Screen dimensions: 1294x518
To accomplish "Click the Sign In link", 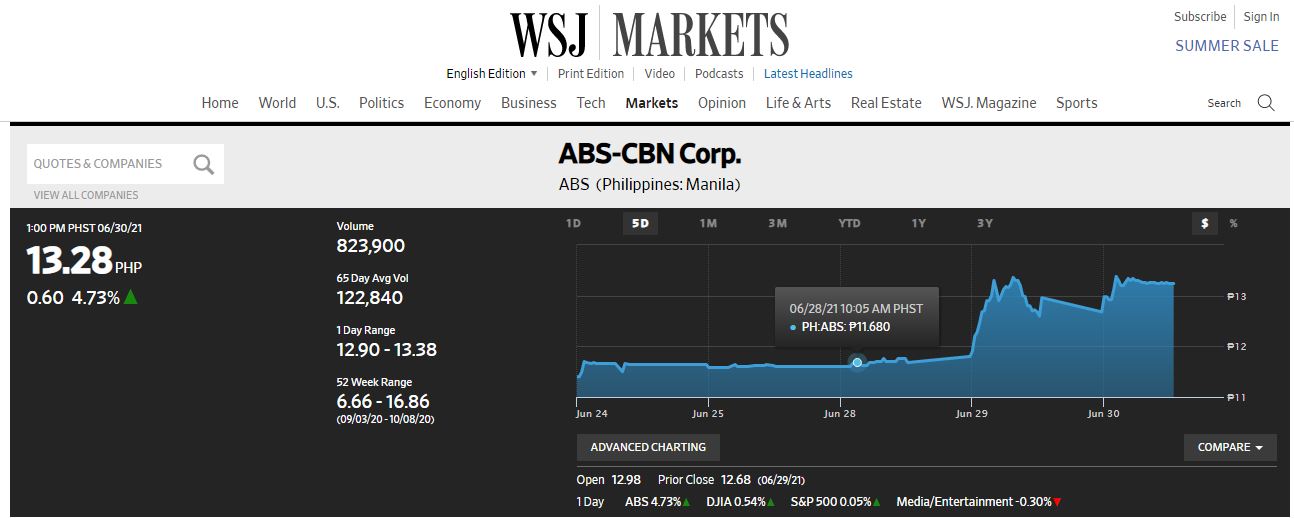I will point(1262,17).
